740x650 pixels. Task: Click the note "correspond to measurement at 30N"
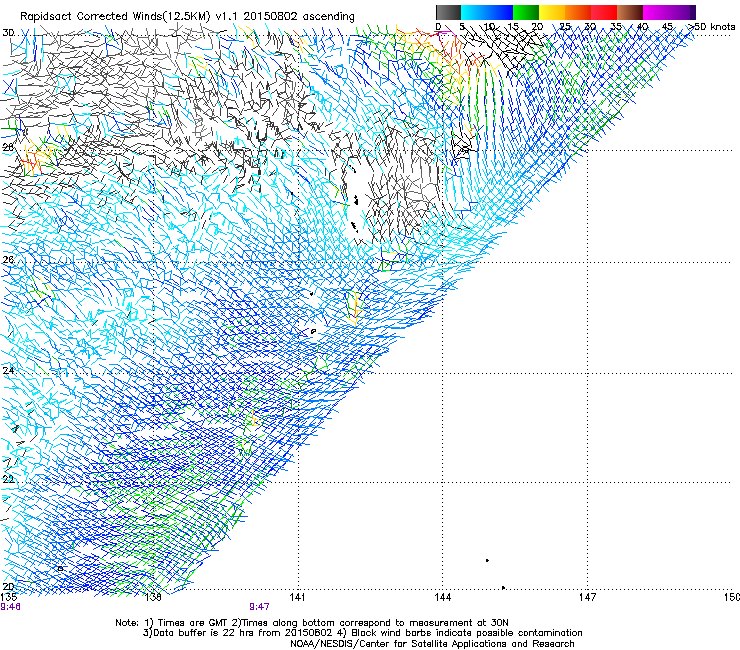point(424,623)
